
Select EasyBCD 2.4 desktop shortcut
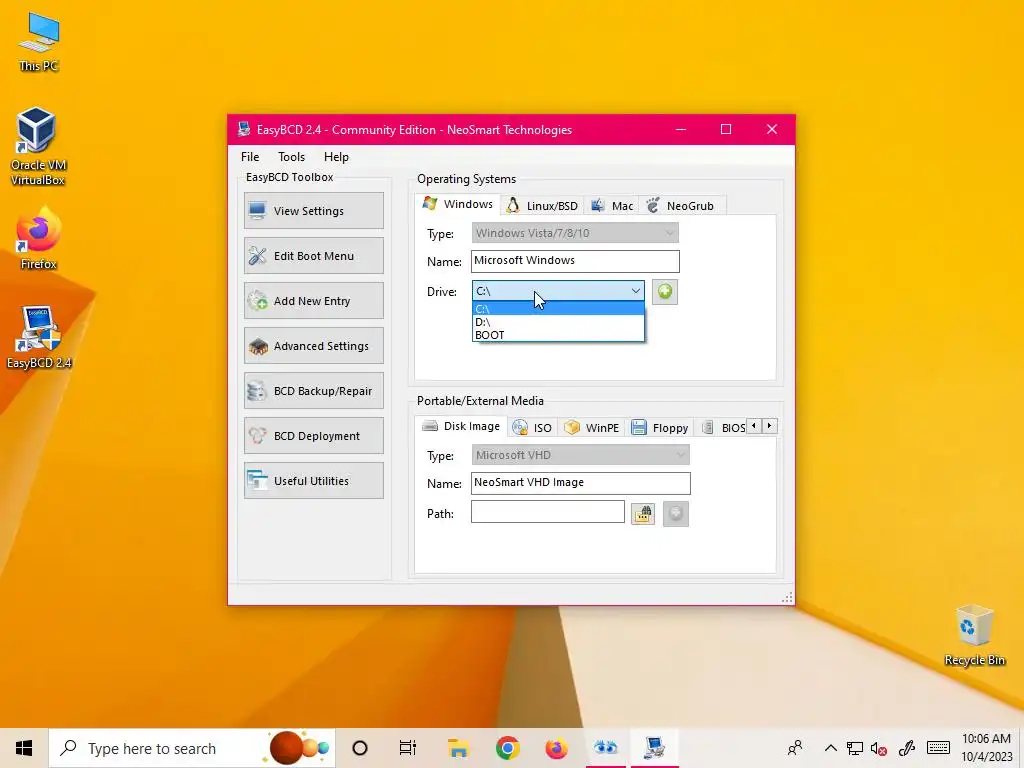tap(39, 338)
